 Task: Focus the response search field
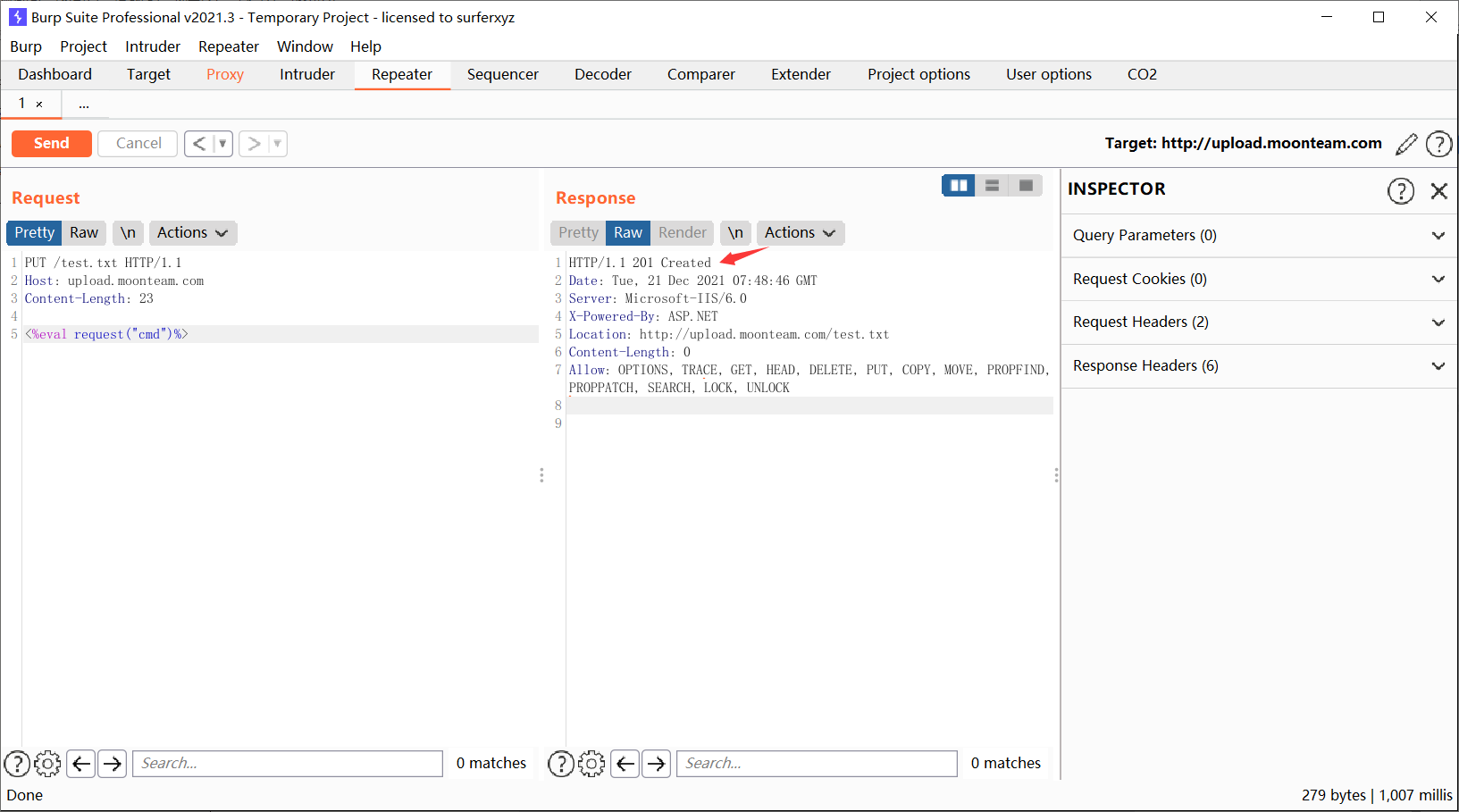[817, 764]
